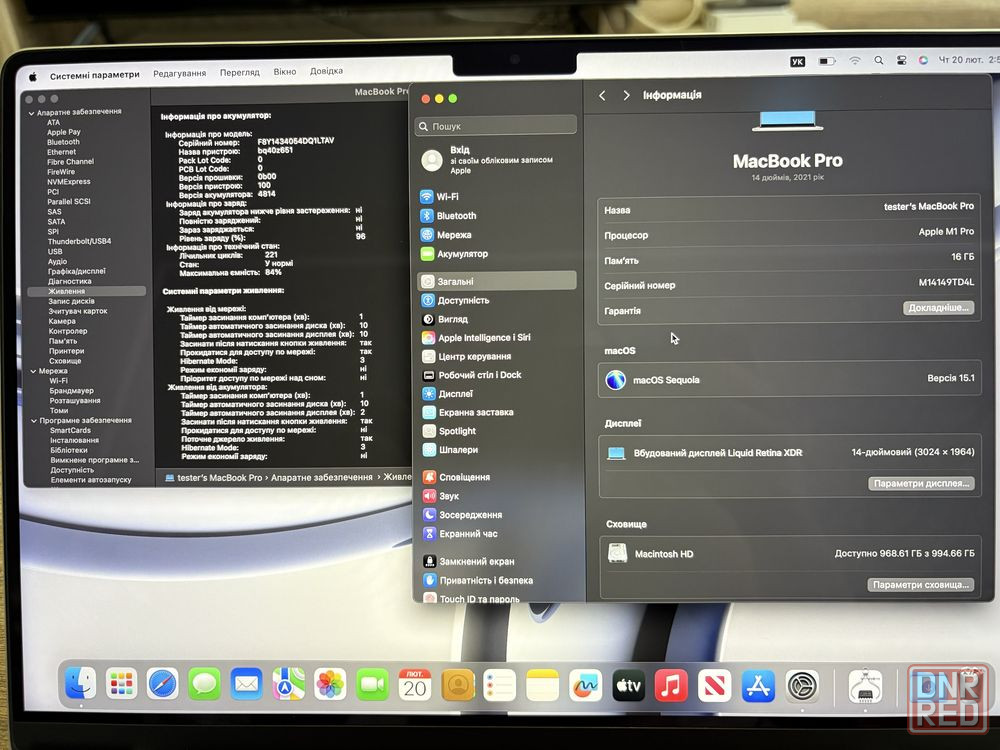Click Параметри сховища button
The width and height of the screenshot is (1000, 750).
[920, 584]
